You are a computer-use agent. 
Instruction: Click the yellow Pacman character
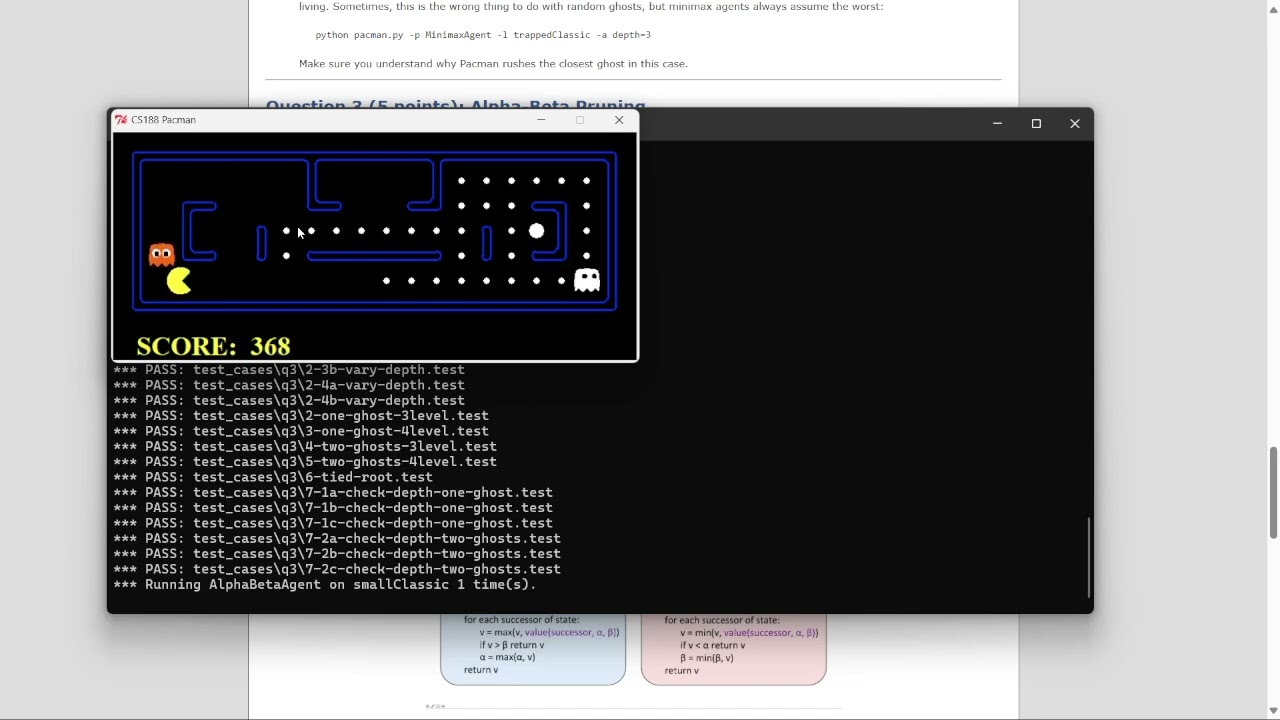point(180,282)
